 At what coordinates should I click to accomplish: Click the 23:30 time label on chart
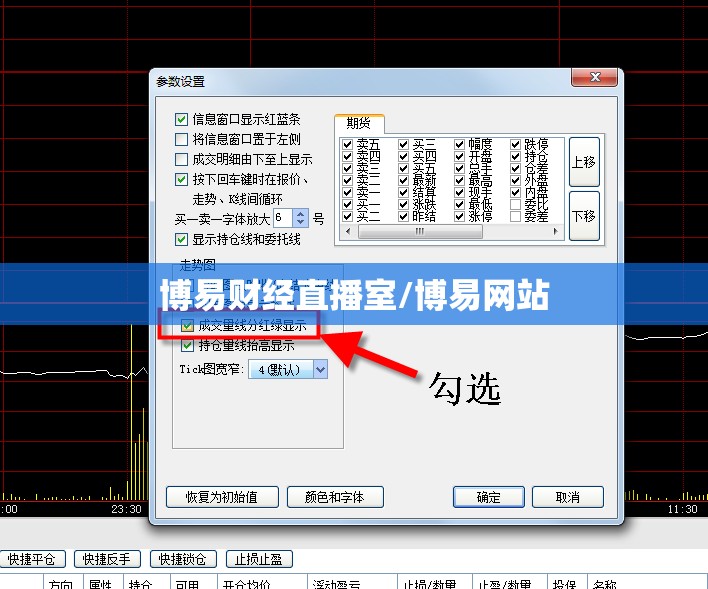126,510
